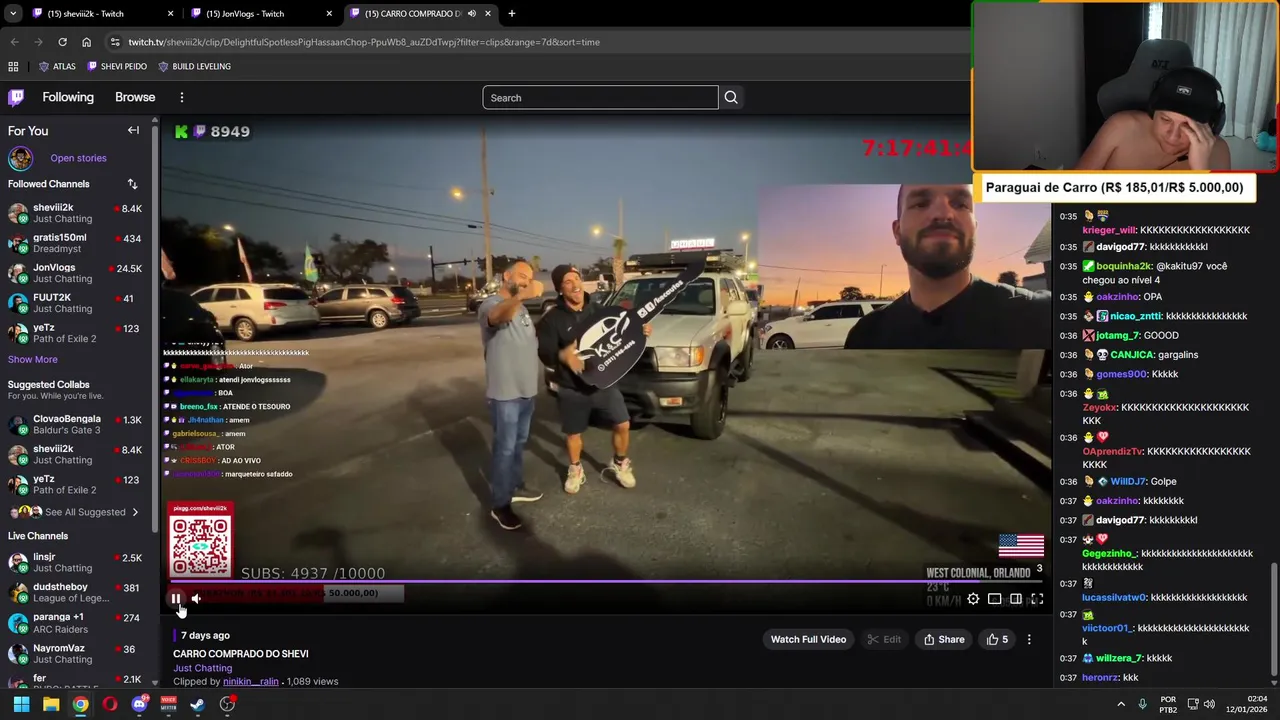View site information icon in address bar

(x=116, y=42)
